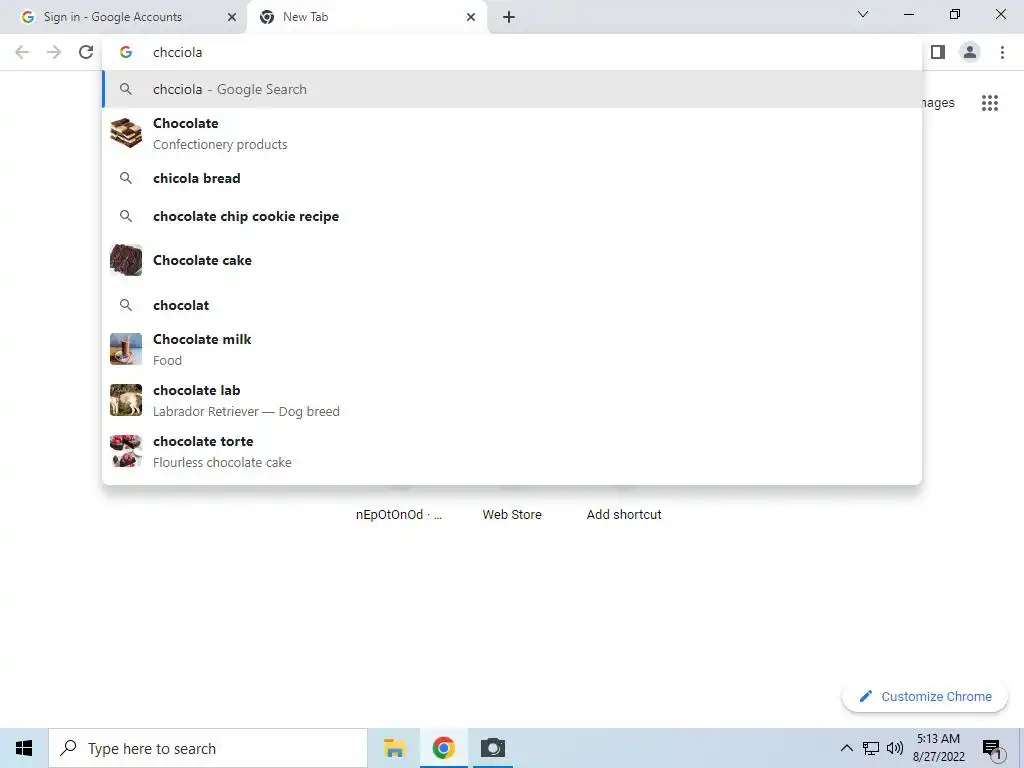Click magnifier icon beside chocolat
This screenshot has width=1024, height=768.
click(126, 305)
